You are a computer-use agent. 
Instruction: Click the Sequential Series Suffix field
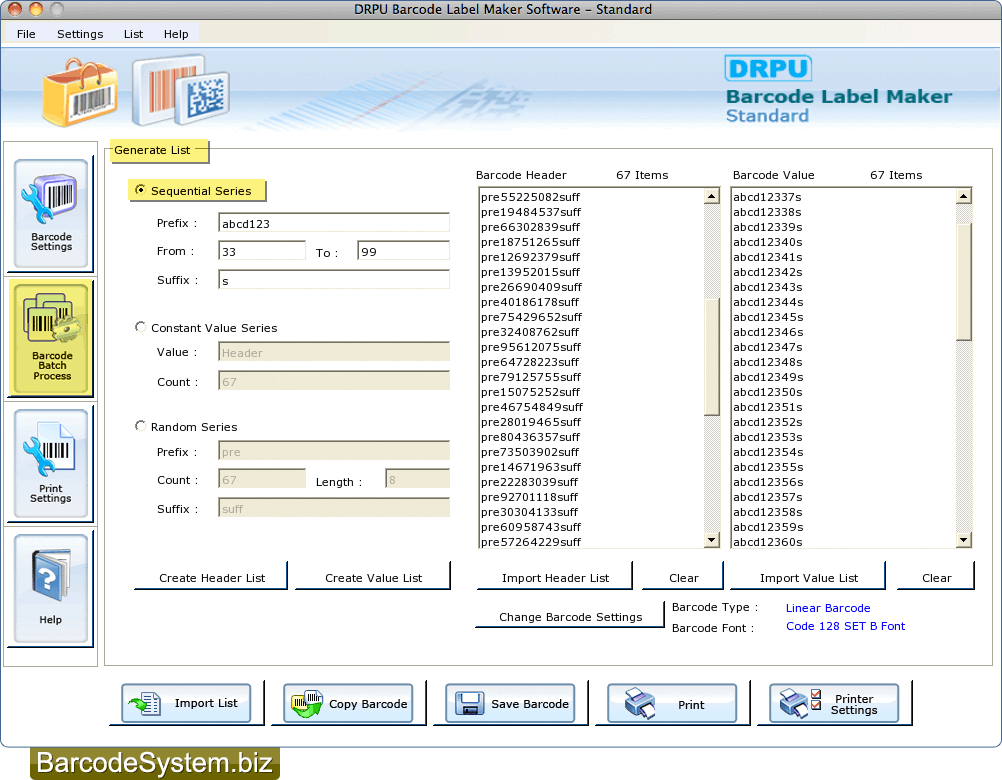pos(334,280)
